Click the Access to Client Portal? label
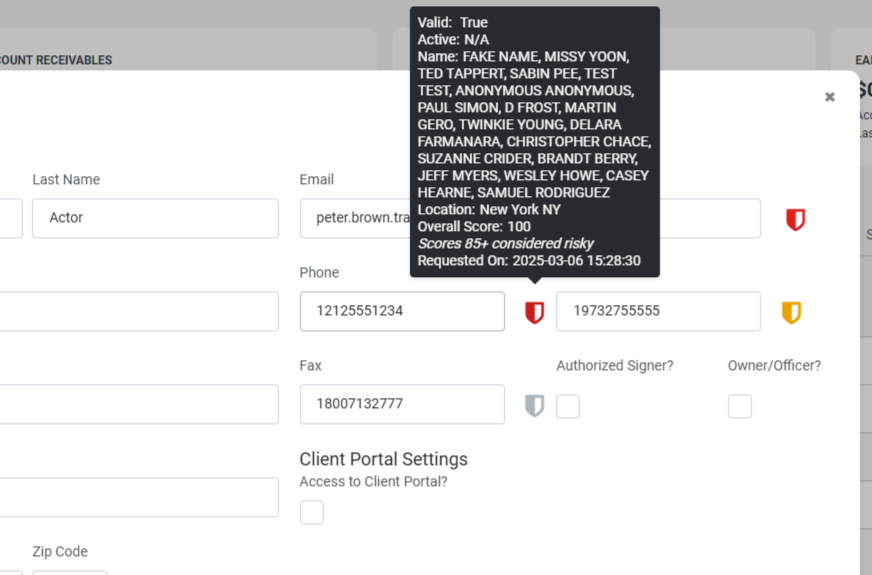 click(373, 482)
